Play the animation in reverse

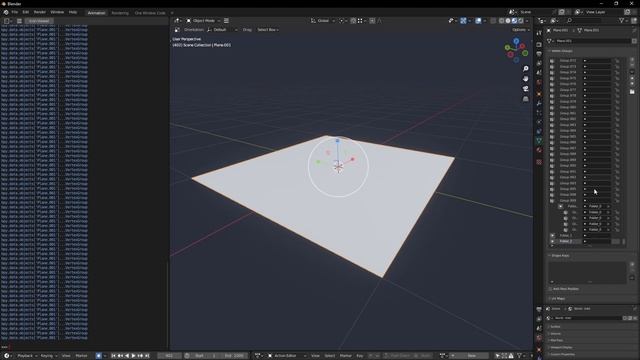[127, 356]
